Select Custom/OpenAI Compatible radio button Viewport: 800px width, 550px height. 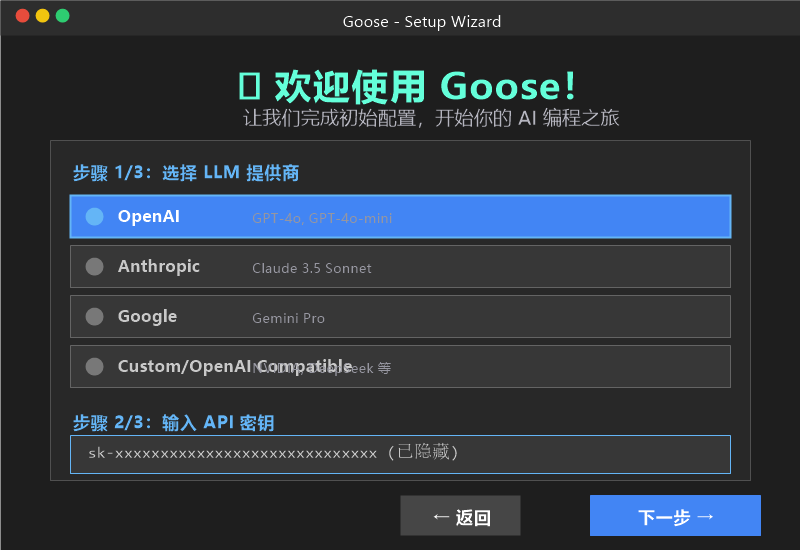coord(94,366)
